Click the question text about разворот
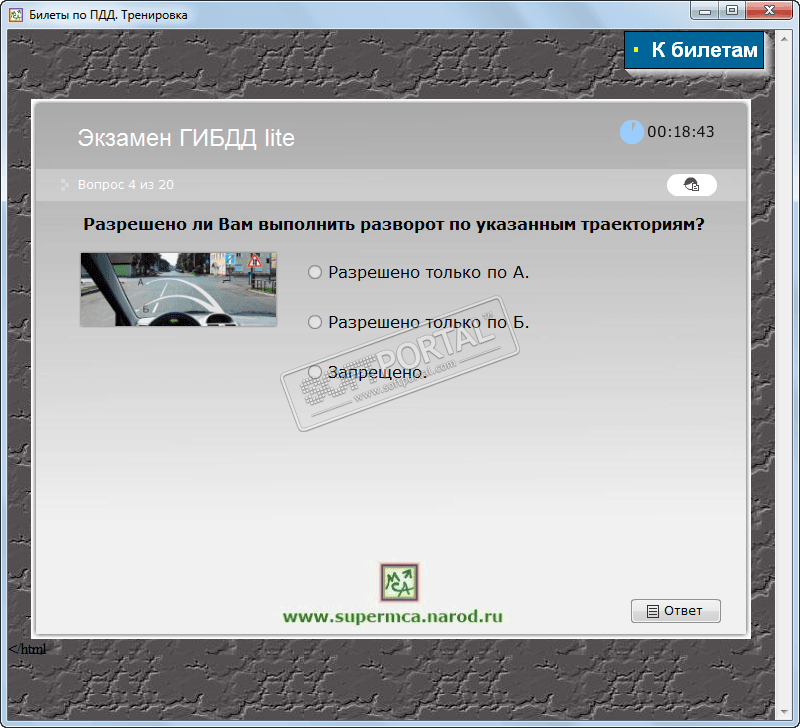Image resolution: width=800 pixels, height=728 pixels. (x=393, y=224)
